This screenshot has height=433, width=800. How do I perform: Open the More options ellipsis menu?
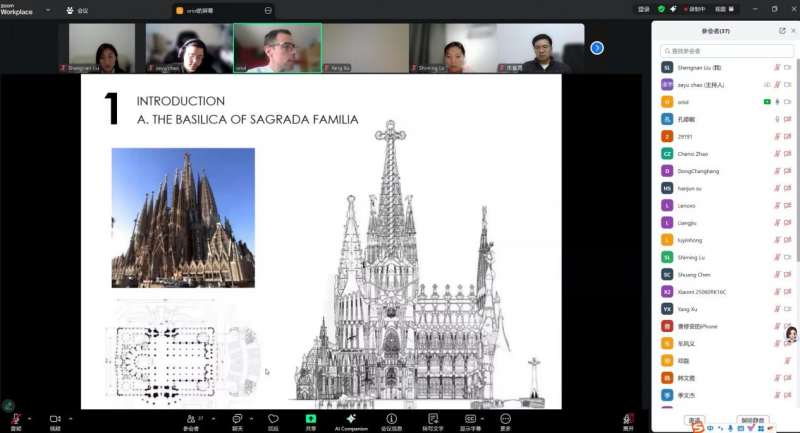(506, 418)
